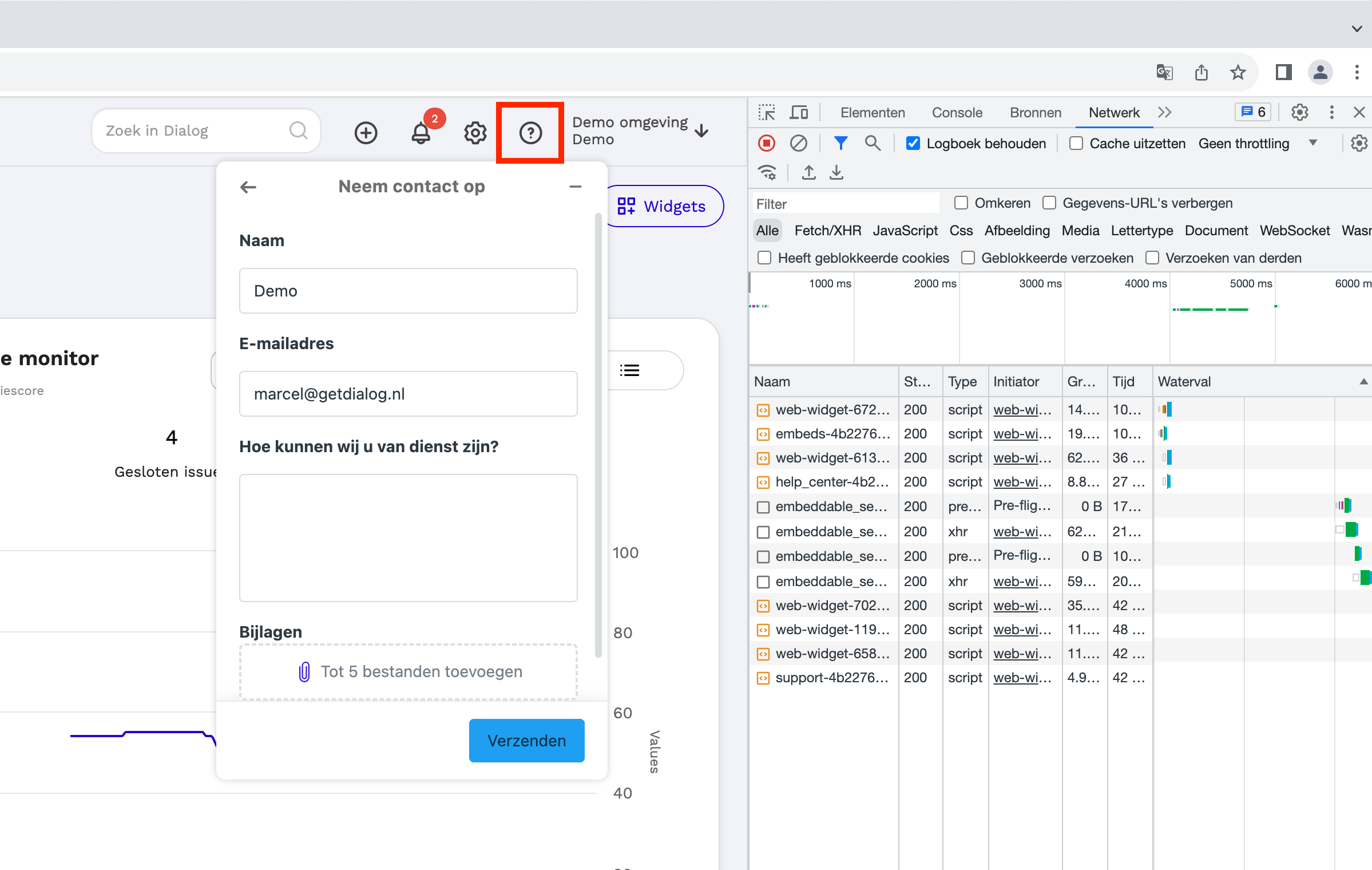Toggle the network filter funnel icon

(x=840, y=143)
